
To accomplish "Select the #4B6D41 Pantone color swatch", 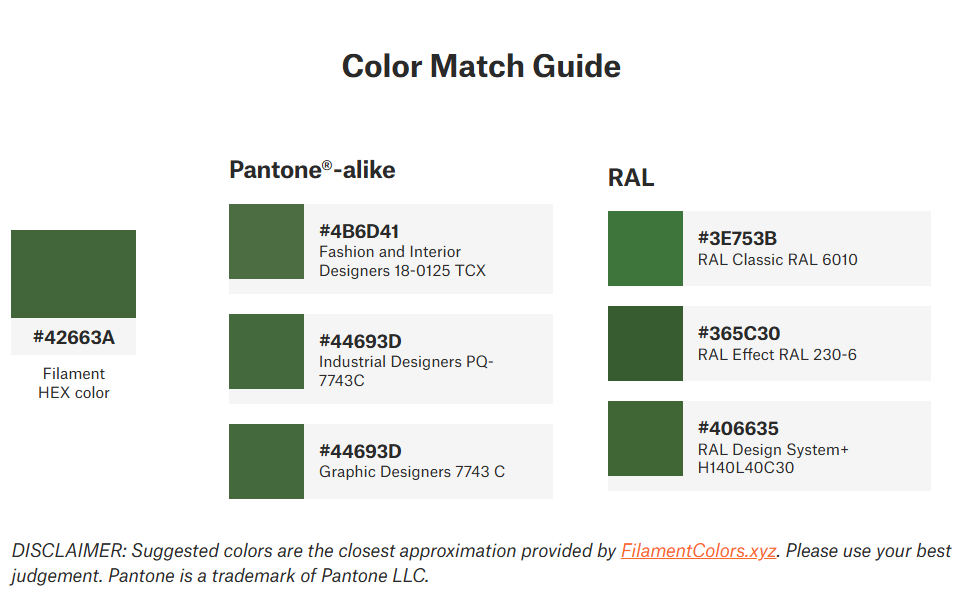I will [x=266, y=242].
